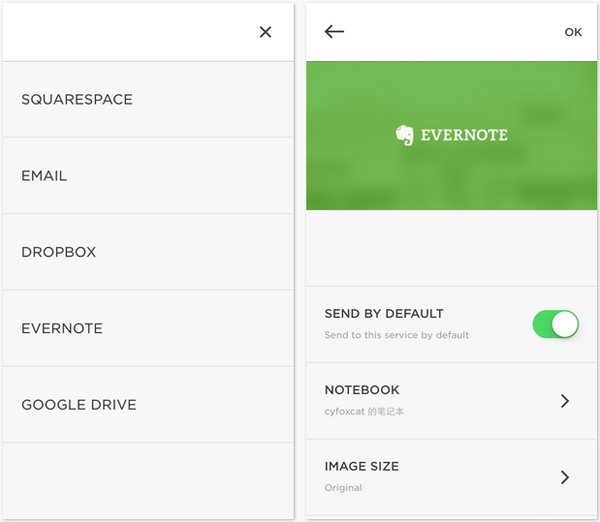
Task: Click the Evernote elephant logo
Action: click(x=404, y=135)
